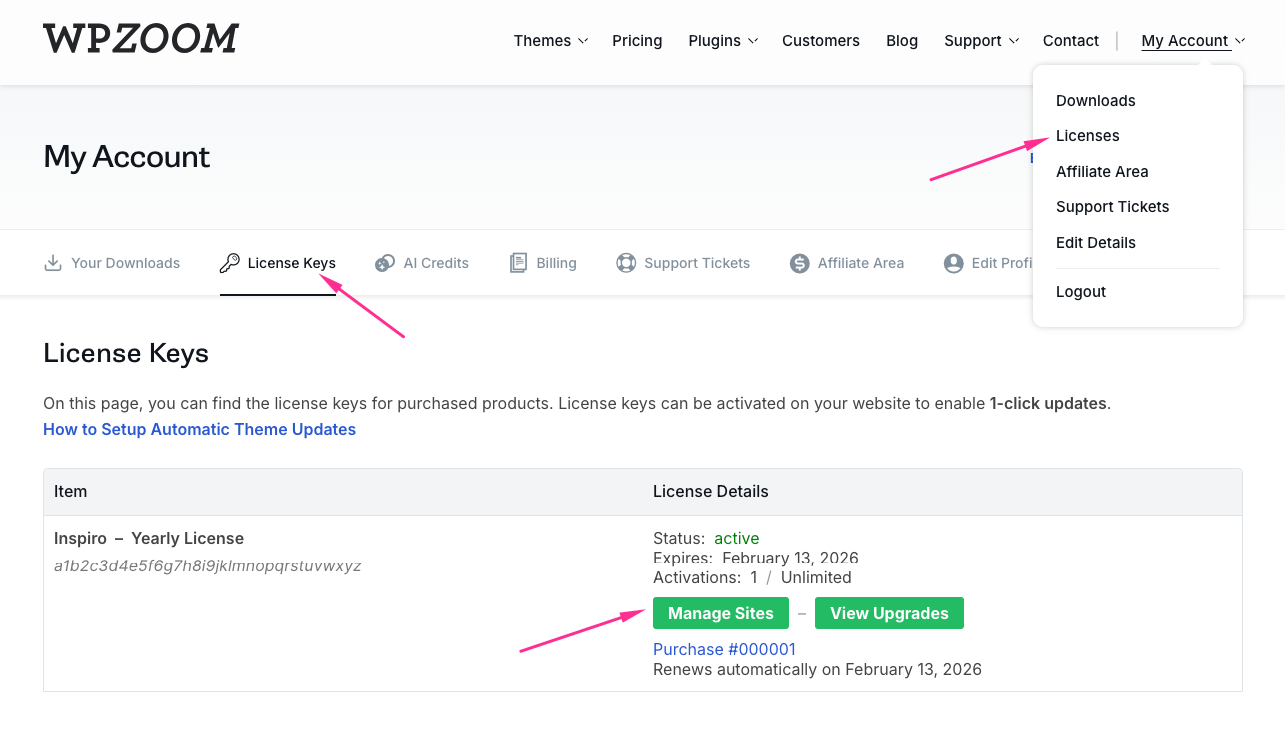Click the AI Credits coins icon
Screen dimensions: 1285x752
point(385,263)
